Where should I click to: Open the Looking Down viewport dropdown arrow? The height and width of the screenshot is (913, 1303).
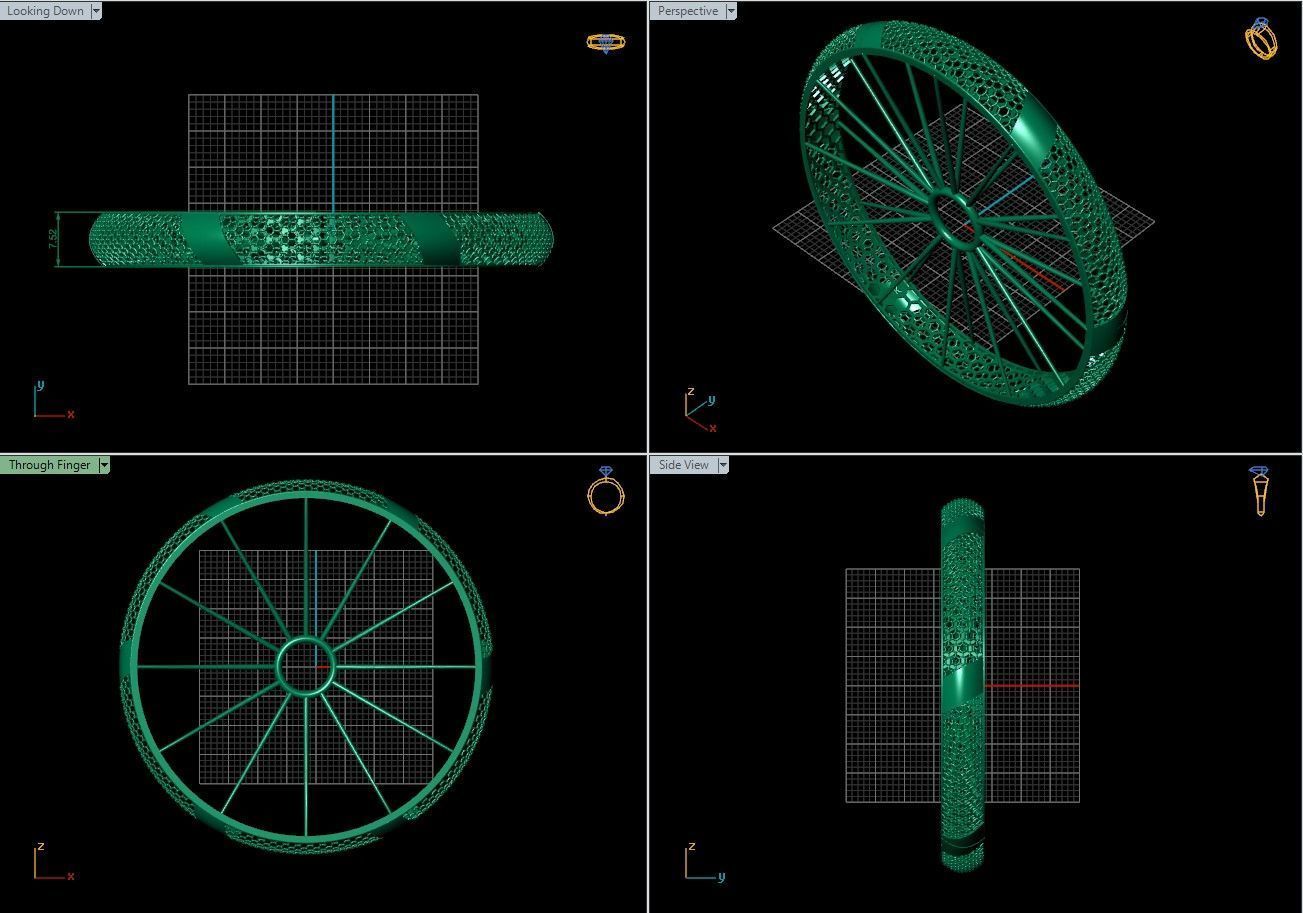point(96,11)
